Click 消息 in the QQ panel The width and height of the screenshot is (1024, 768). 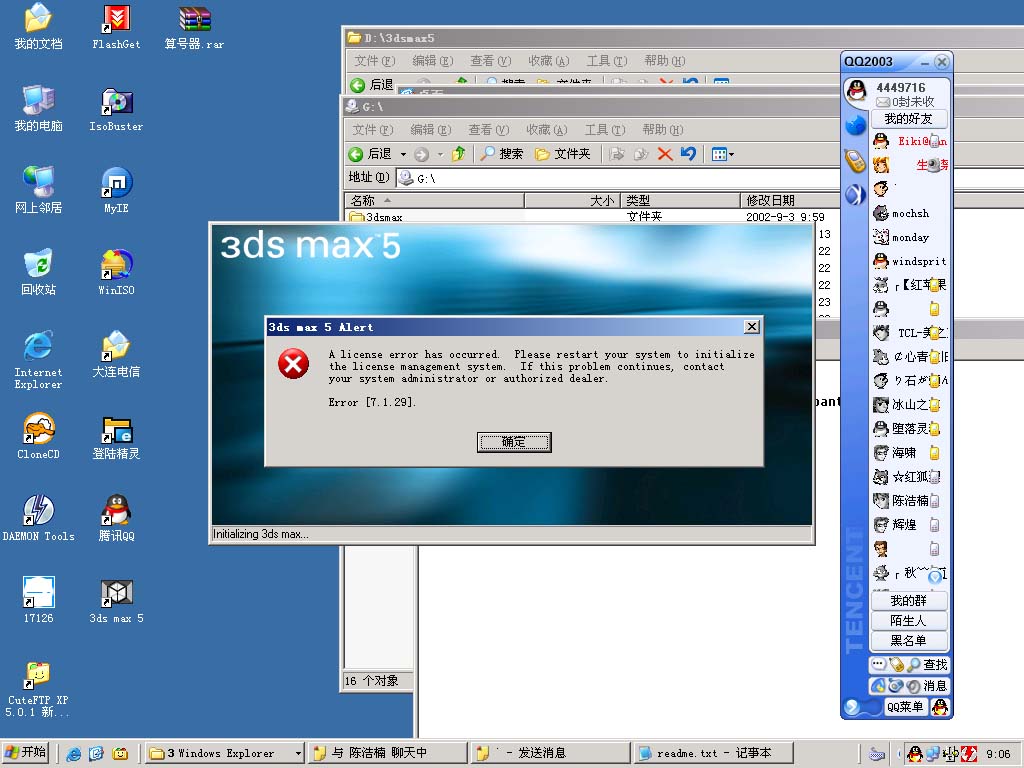point(927,686)
